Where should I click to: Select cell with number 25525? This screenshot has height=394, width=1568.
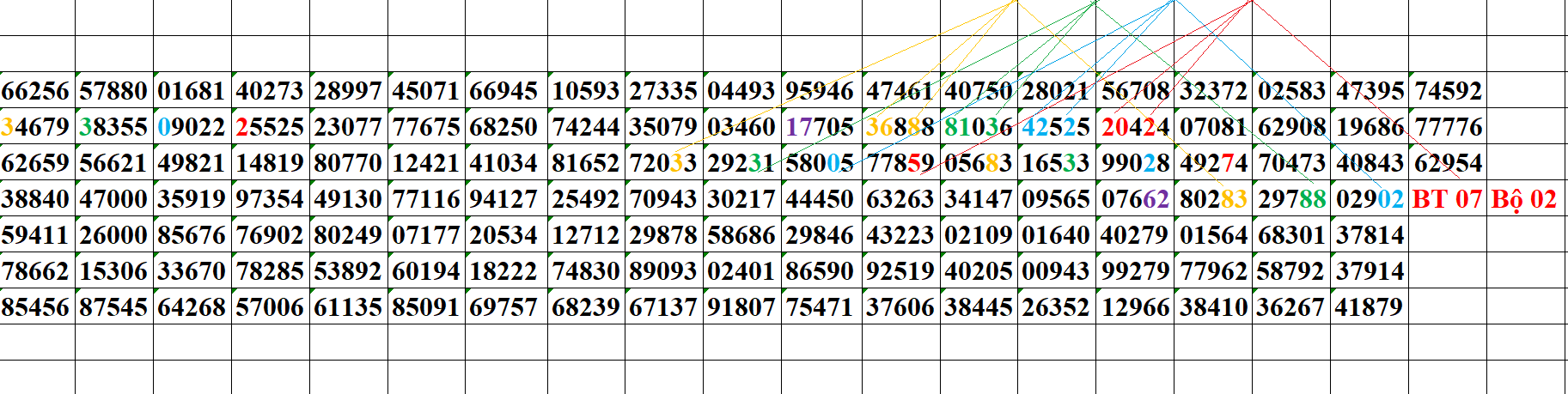tap(270, 127)
